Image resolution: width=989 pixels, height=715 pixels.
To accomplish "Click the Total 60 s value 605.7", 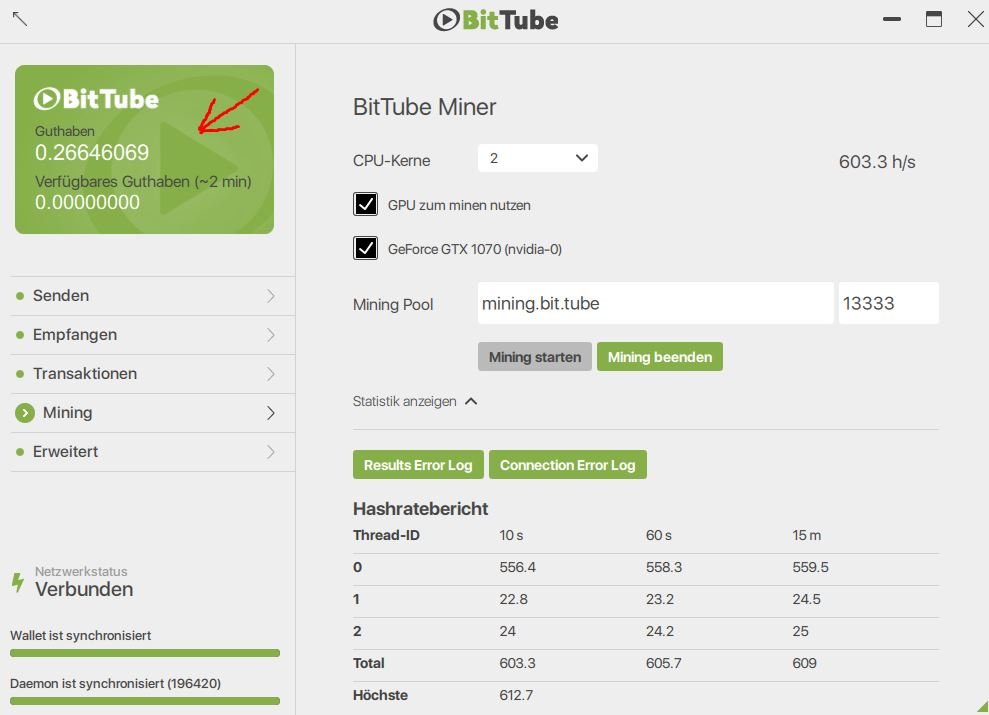I will pos(664,663).
